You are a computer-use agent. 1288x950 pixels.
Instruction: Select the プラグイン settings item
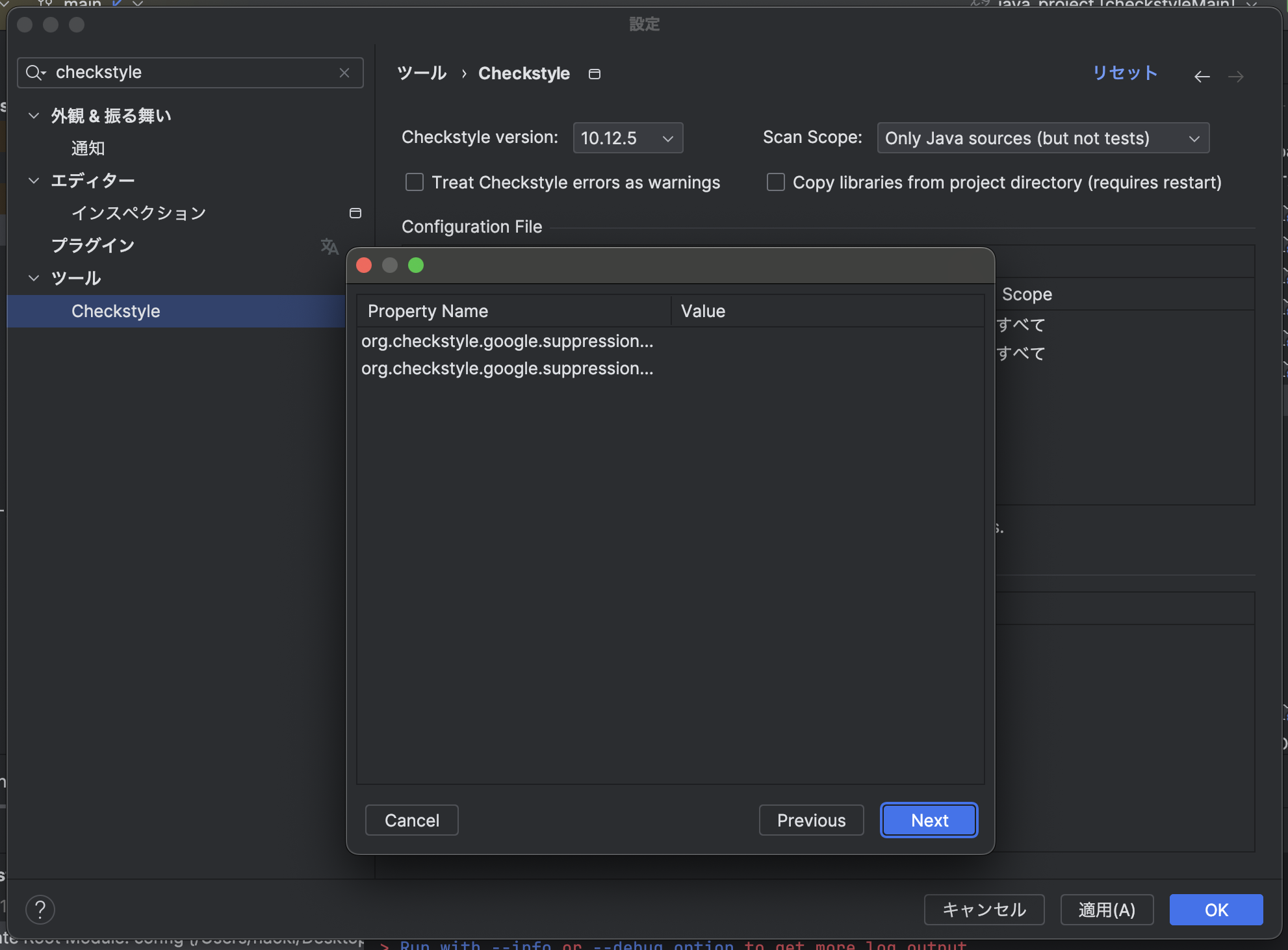[x=93, y=246]
